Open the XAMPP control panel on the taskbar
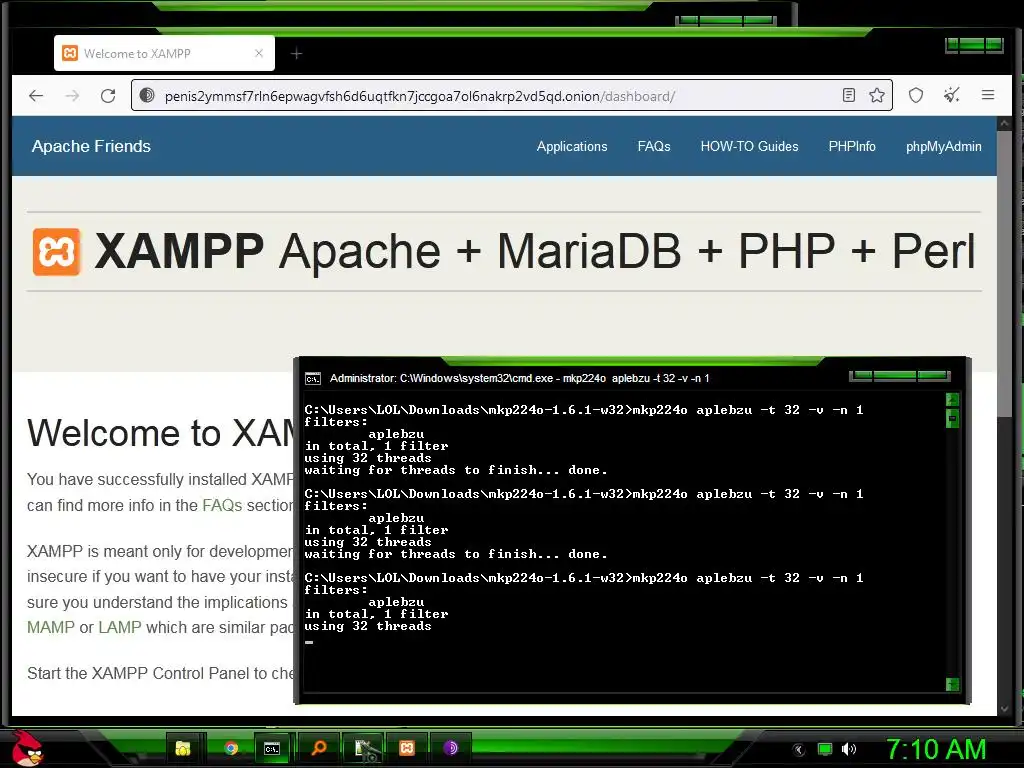Image resolution: width=1024 pixels, height=768 pixels. 407,748
